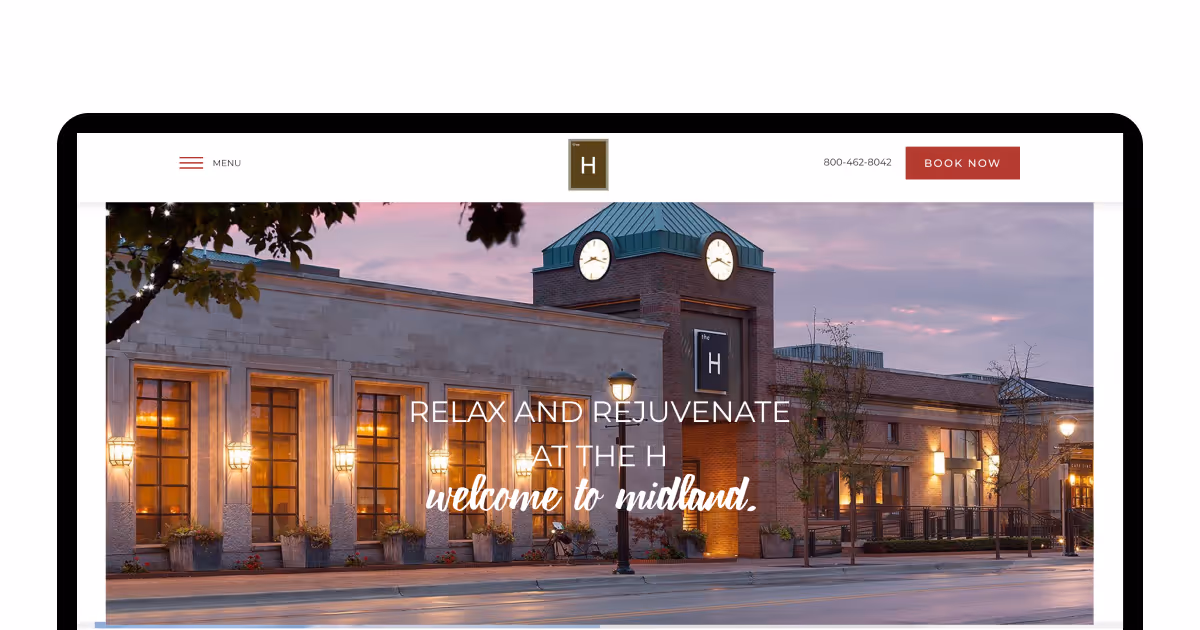Click the MENU label in header

coord(227,163)
